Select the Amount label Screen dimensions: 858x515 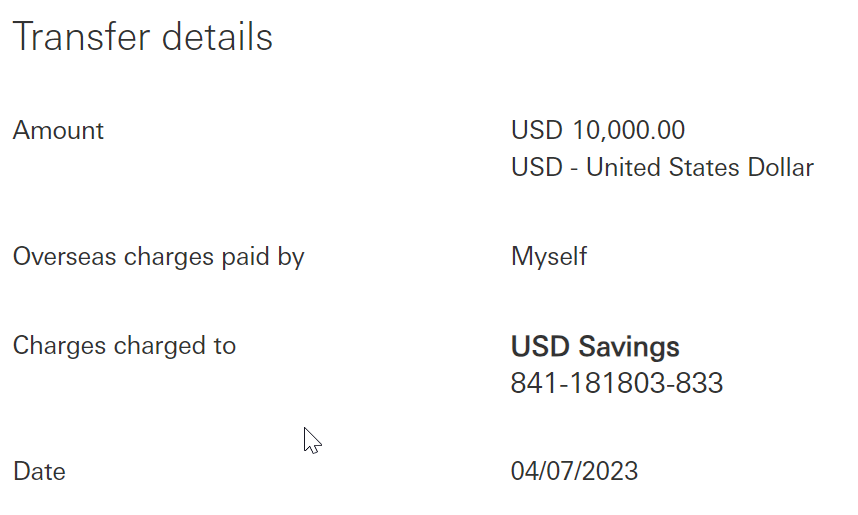click(x=58, y=130)
